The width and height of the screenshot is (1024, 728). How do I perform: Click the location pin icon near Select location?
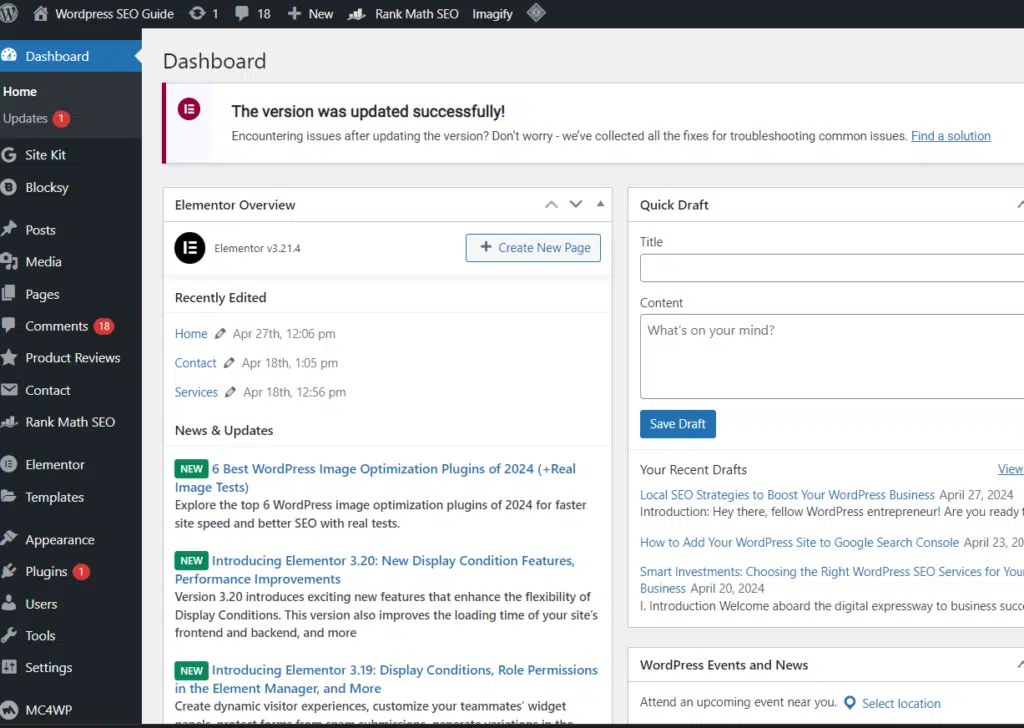click(x=850, y=703)
